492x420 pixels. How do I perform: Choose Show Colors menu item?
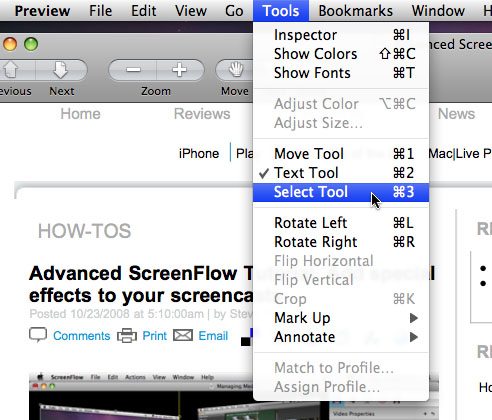click(x=341, y=54)
